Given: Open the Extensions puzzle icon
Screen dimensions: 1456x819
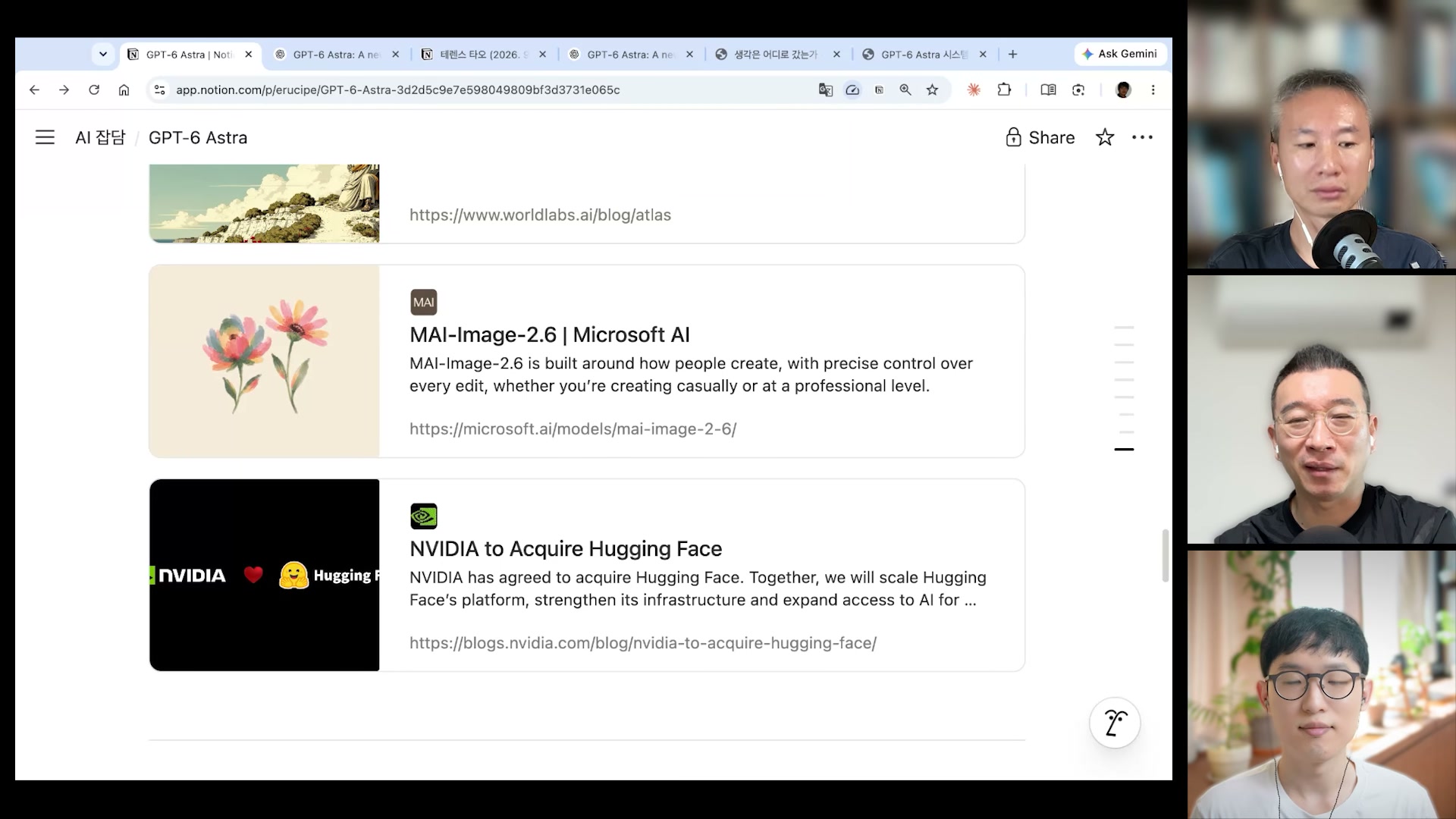Looking at the screenshot, I should pyautogui.click(x=1004, y=89).
